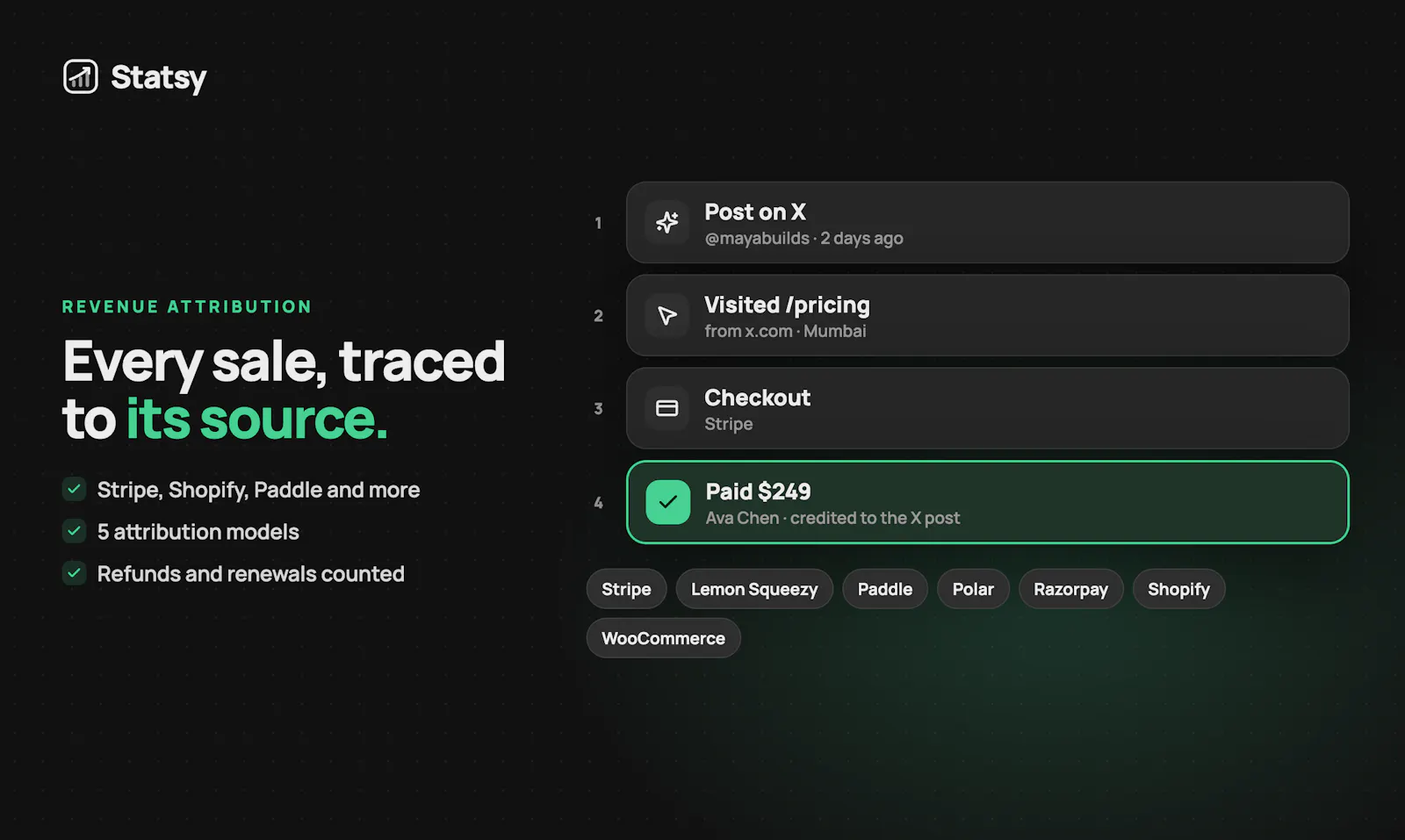Click checkmark beside Refunds and renewals counted
This screenshot has height=840, width=1405.
pos(75,573)
